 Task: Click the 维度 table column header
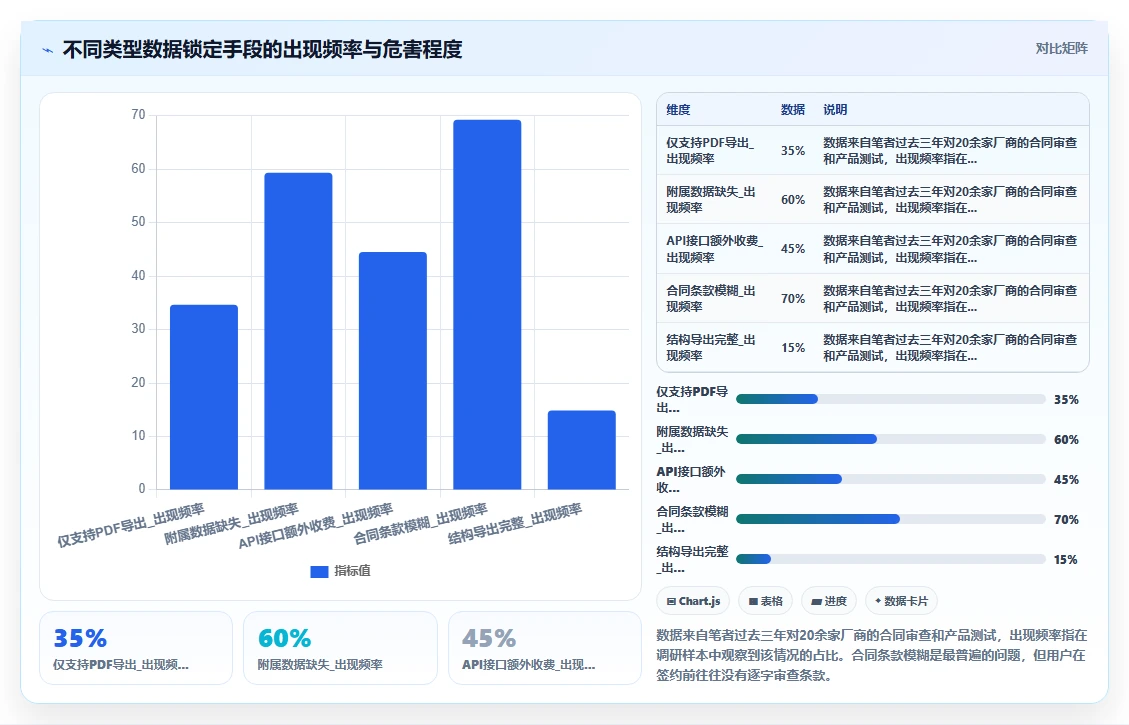(x=678, y=109)
